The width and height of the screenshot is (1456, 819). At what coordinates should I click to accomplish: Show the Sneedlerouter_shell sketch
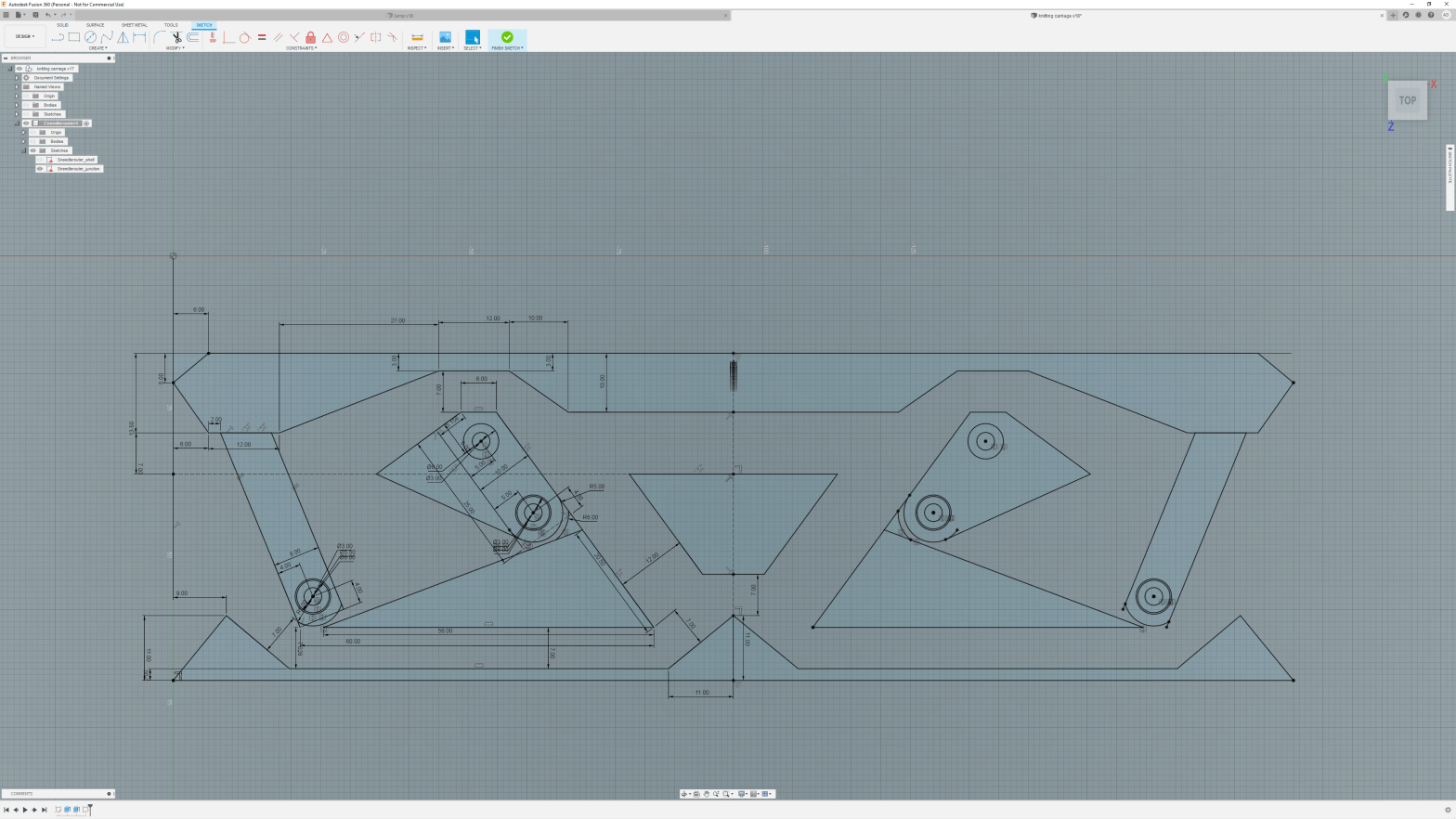(40, 160)
